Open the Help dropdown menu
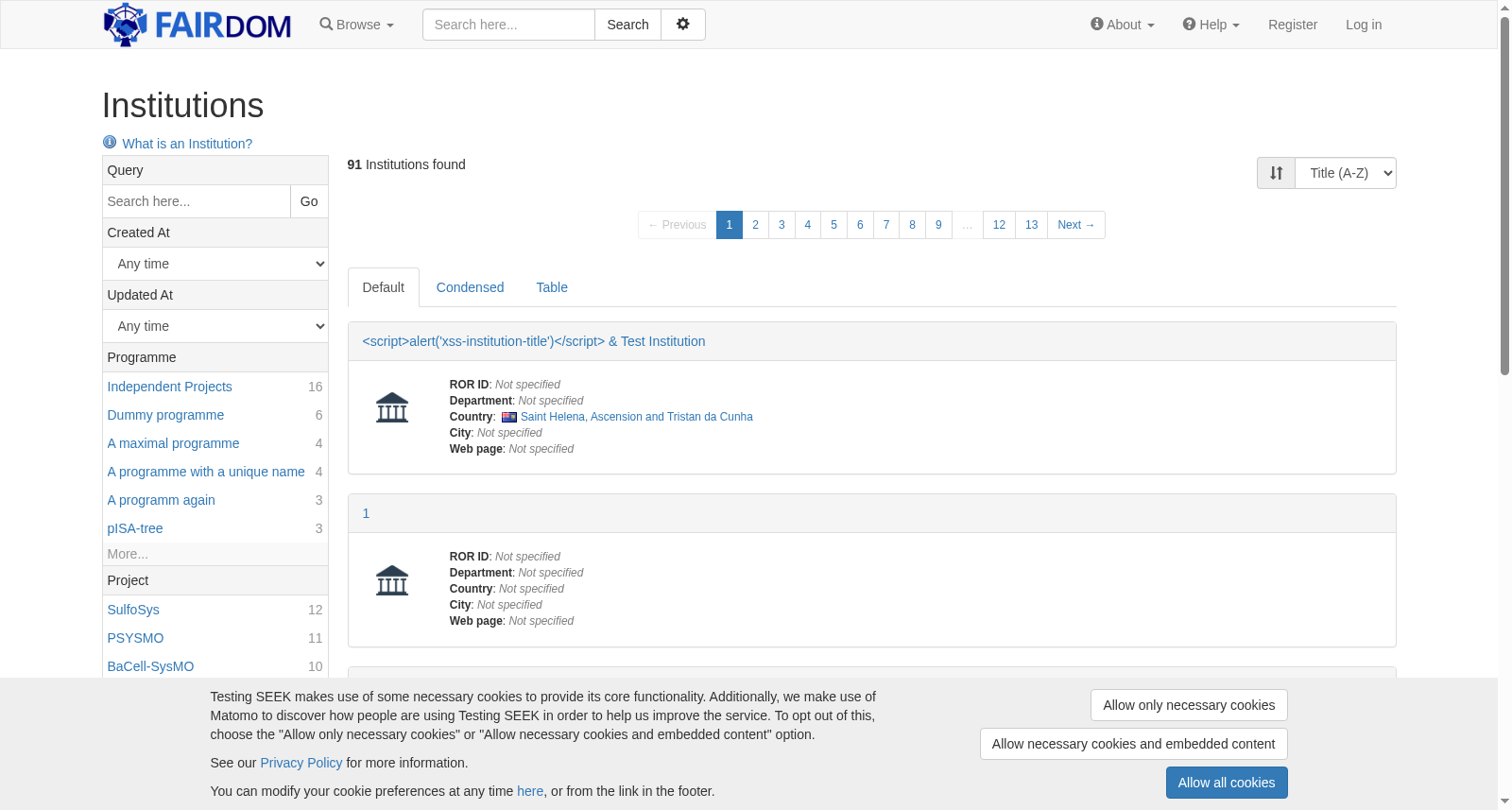Screen dimensions: 1512x810 click(x=1211, y=25)
